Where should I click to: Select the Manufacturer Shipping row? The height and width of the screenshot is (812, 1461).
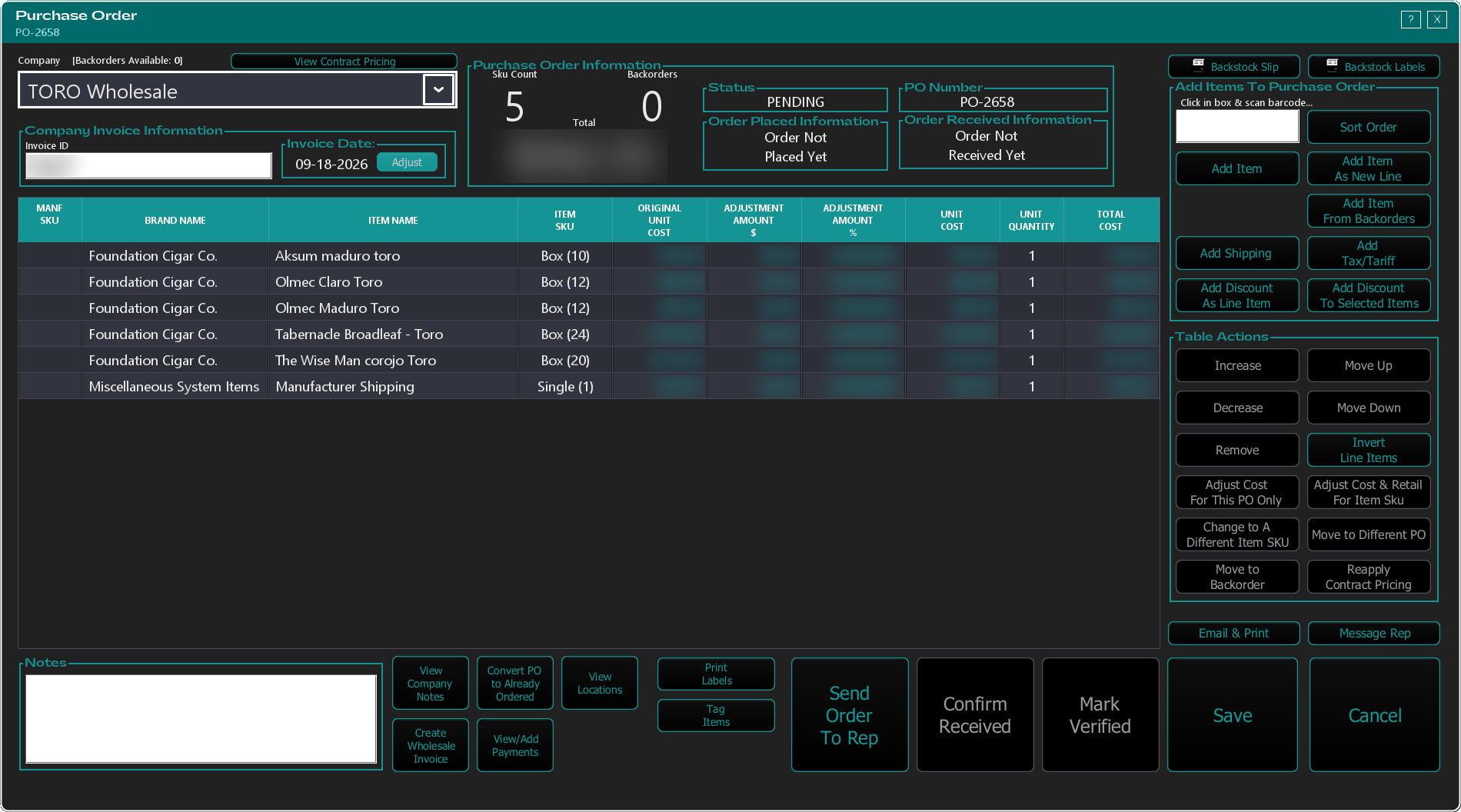(x=589, y=386)
